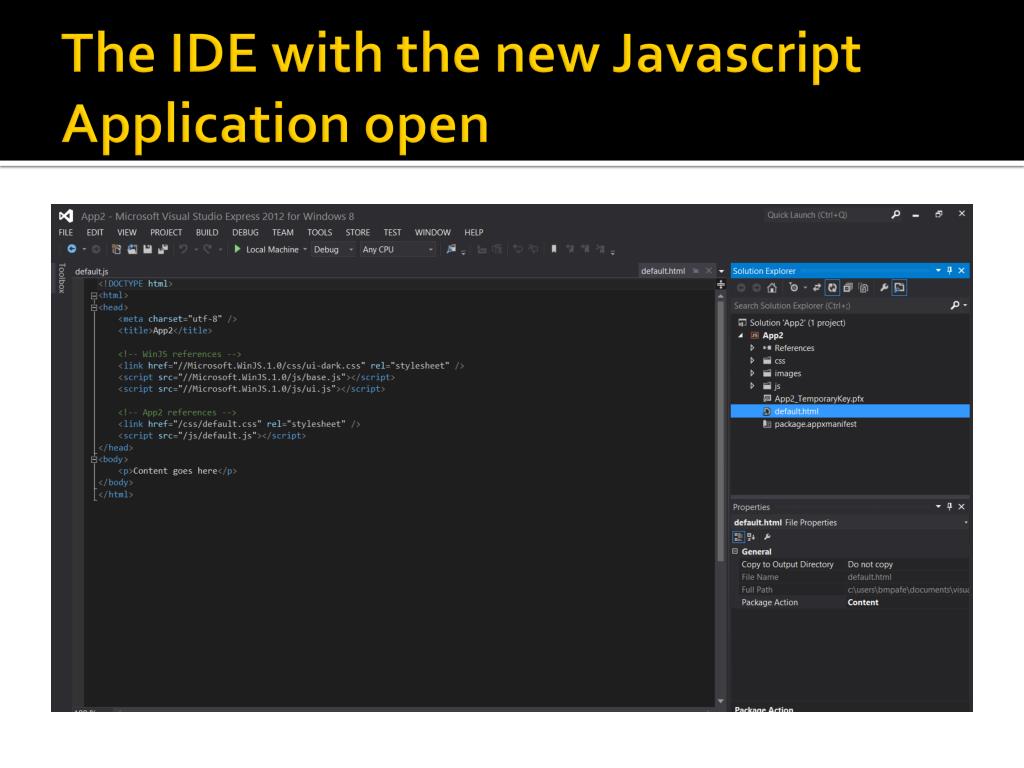Close the Properties panel
This screenshot has height=768, width=1024.
[x=961, y=507]
